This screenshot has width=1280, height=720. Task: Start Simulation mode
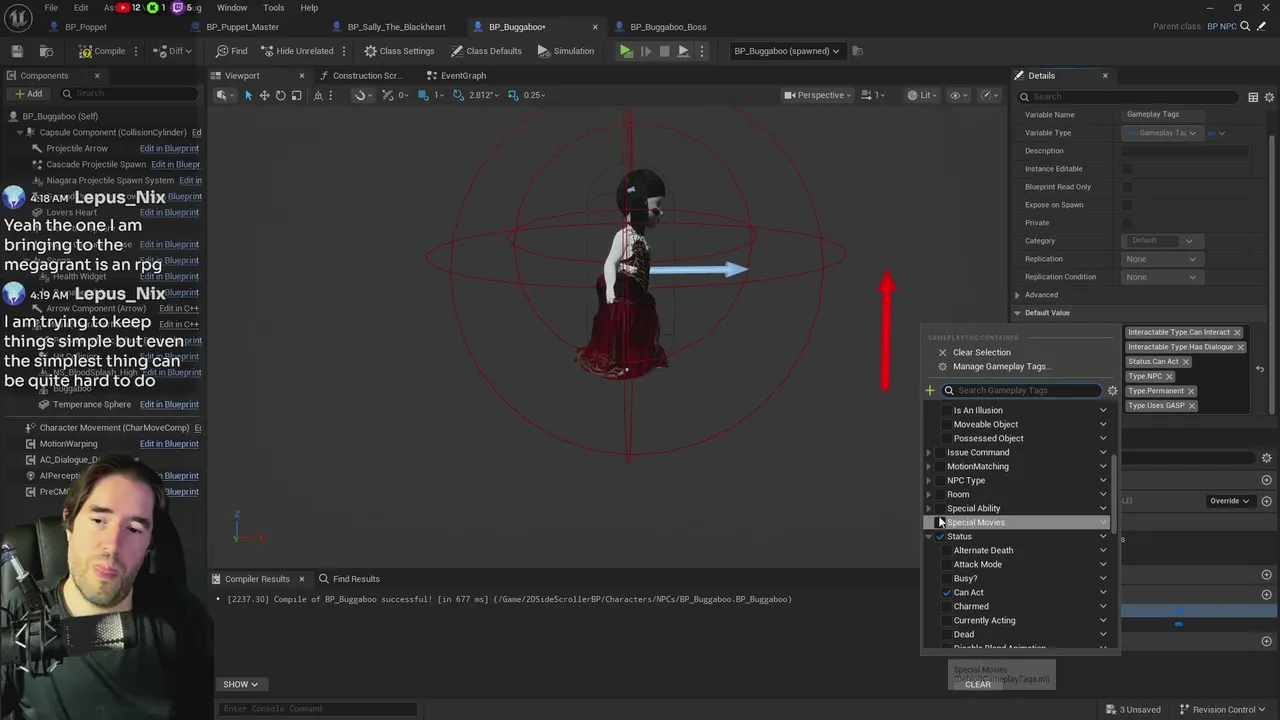566,51
